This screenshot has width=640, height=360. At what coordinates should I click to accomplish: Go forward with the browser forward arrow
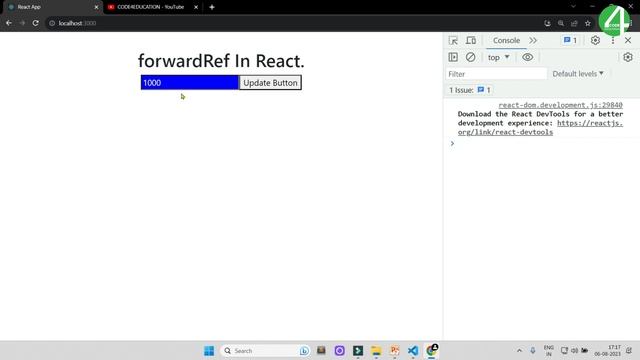(22, 23)
